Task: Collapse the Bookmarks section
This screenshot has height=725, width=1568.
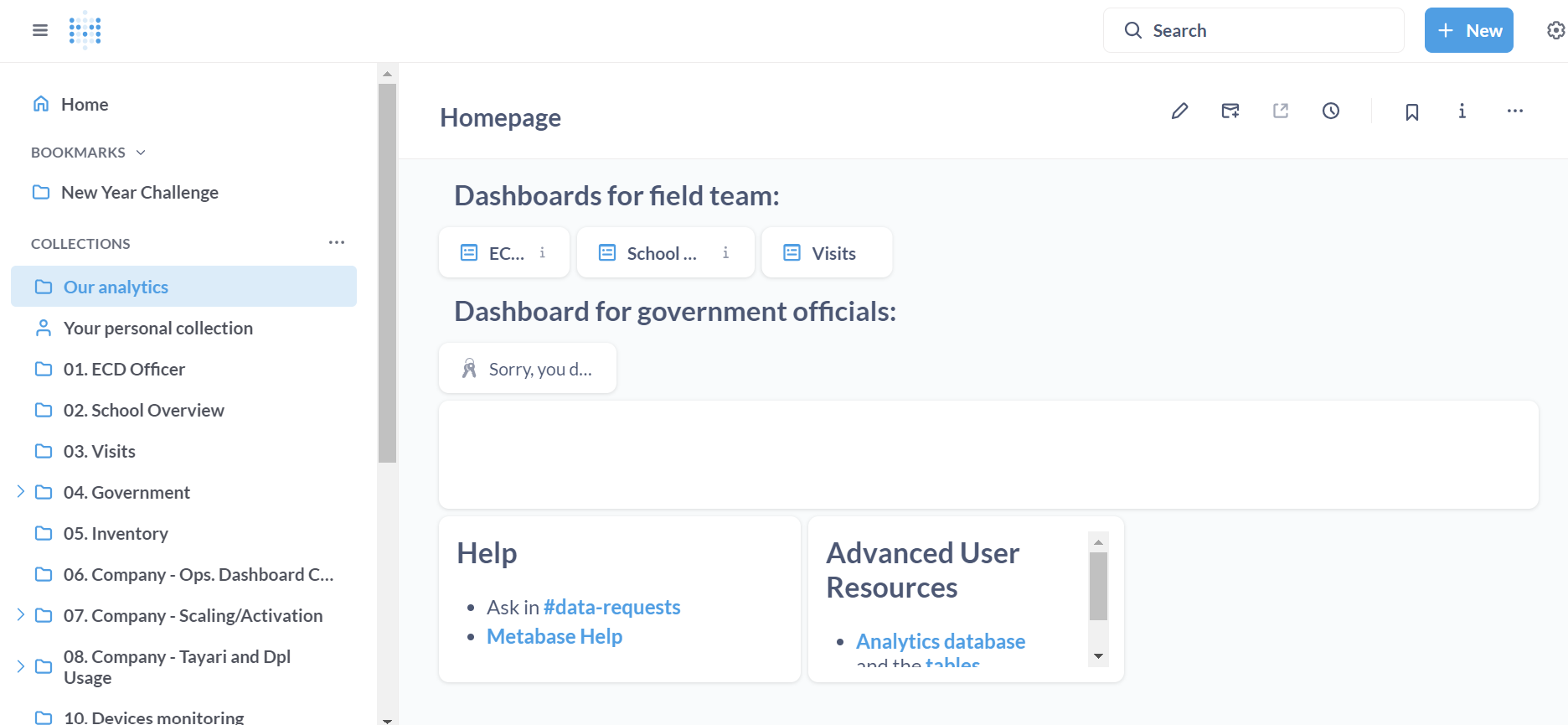Action: point(141,153)
